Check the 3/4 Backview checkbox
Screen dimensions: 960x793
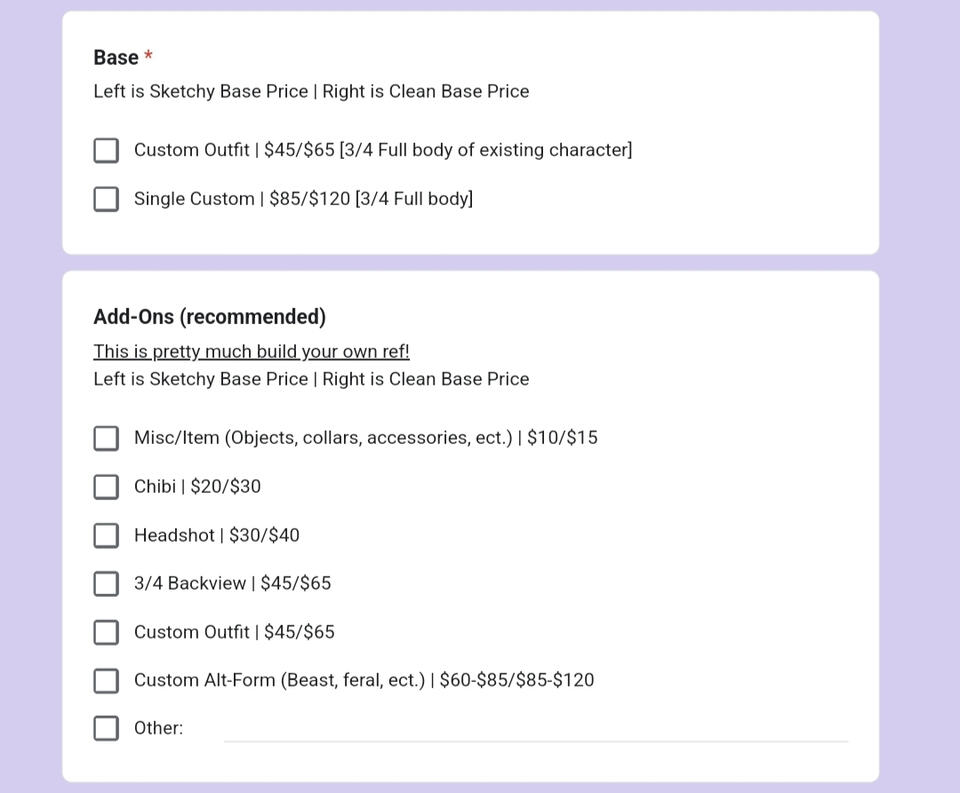click(106, 583)
